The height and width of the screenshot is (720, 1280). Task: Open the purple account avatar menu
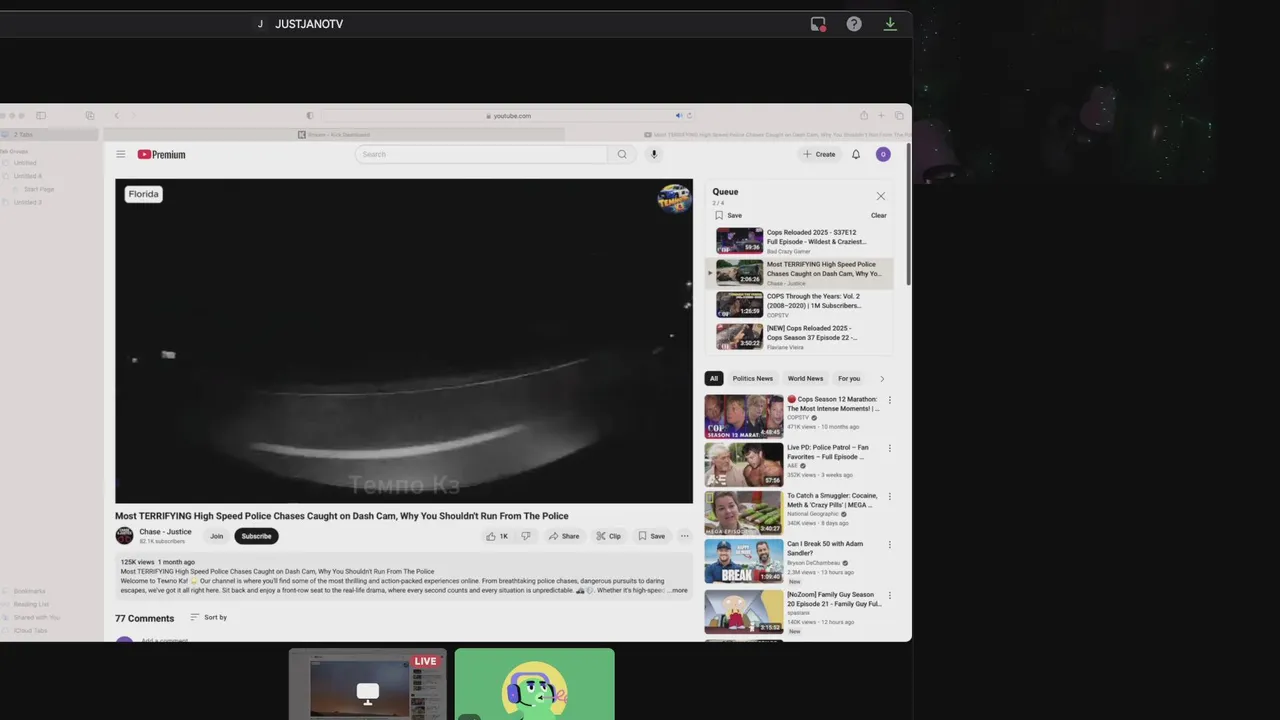coord(883,154)
